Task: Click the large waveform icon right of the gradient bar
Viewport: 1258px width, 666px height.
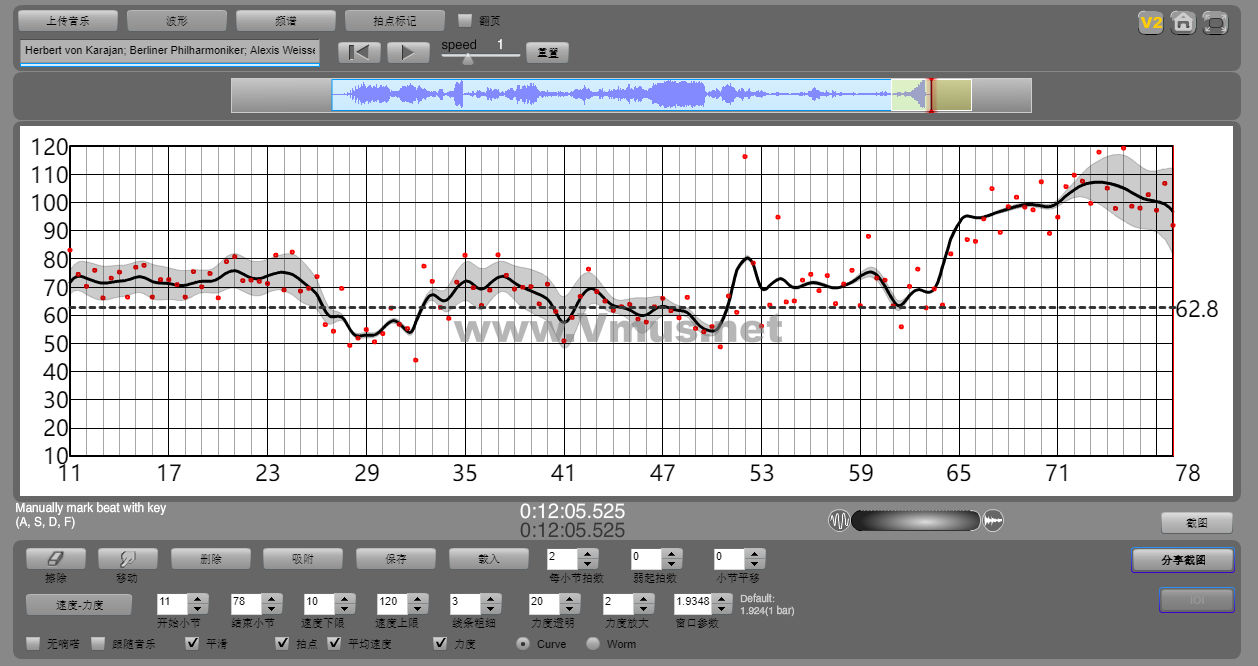Action: click(x=993, y=521)
